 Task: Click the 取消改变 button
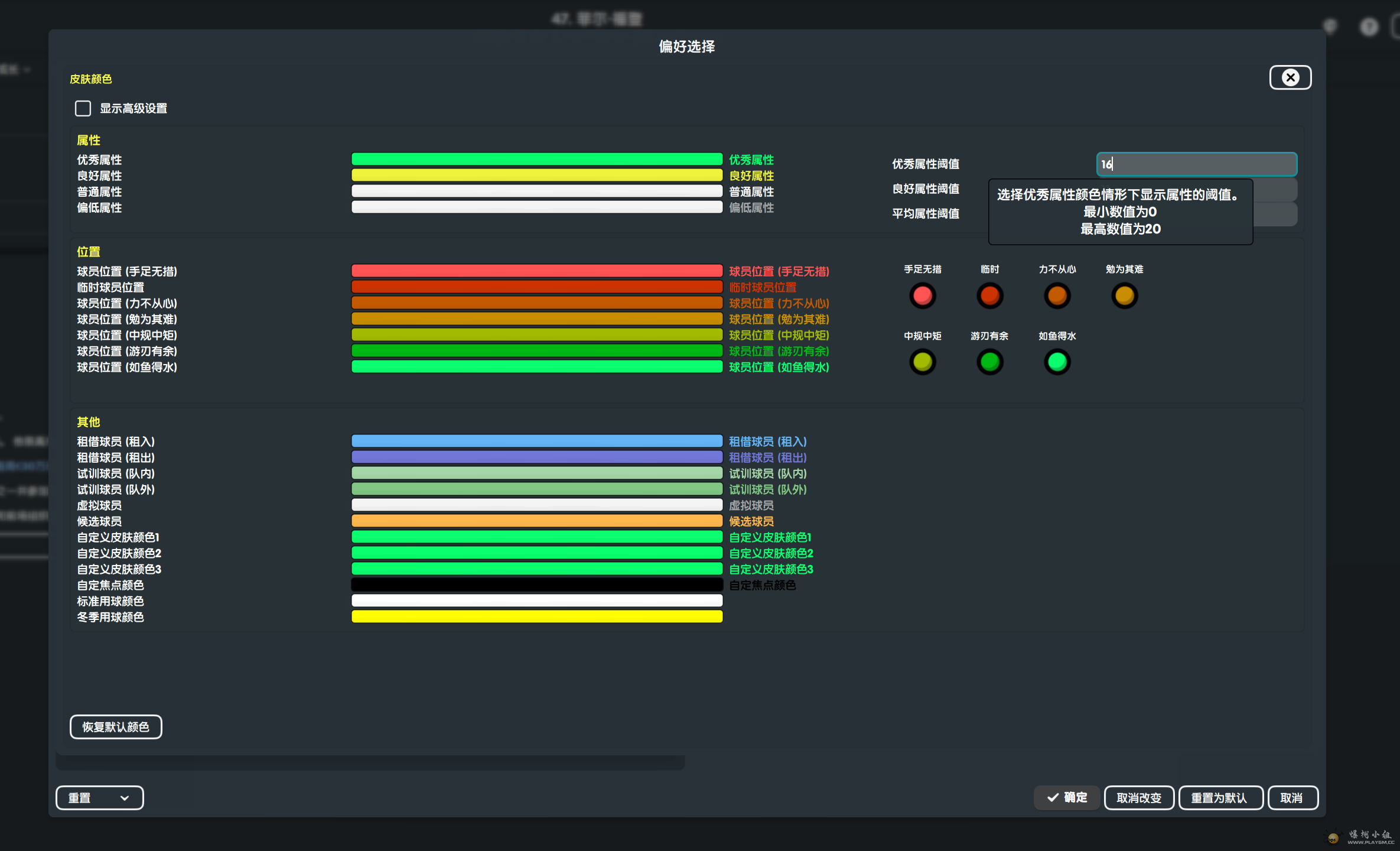pos(1139,798)
